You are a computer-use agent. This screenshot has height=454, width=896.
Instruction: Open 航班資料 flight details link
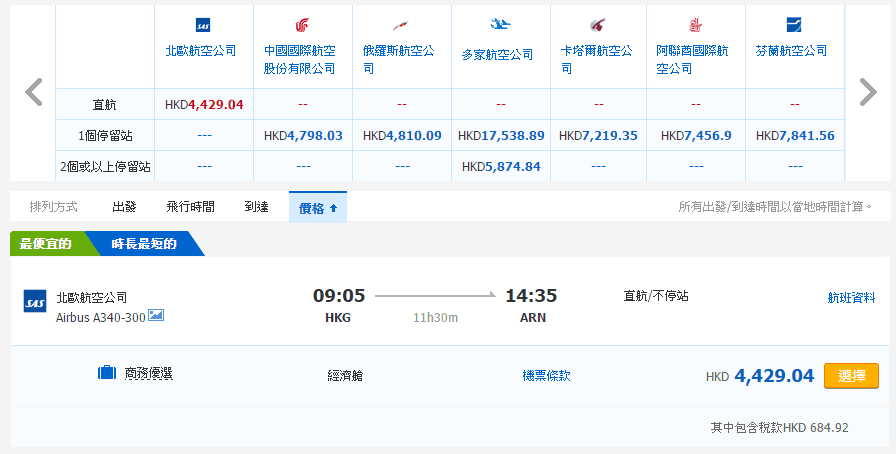pos(851,297)
